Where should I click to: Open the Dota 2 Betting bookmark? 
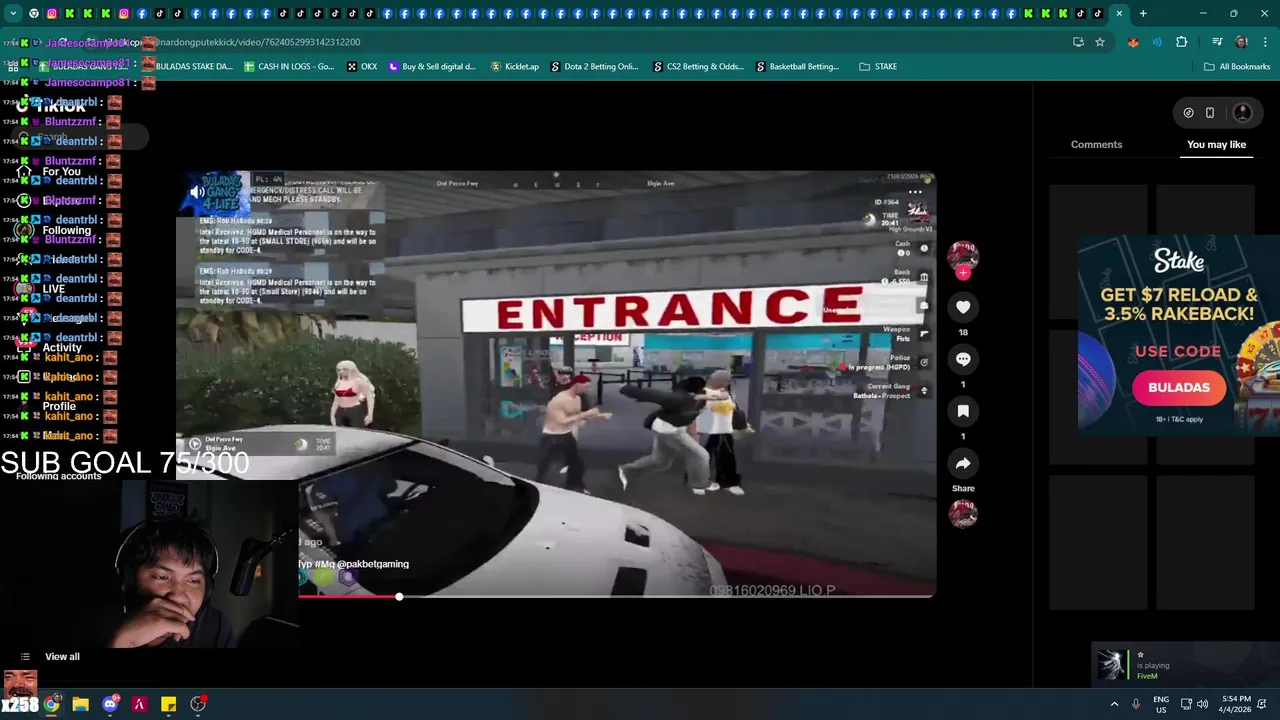tap(594, 67)
